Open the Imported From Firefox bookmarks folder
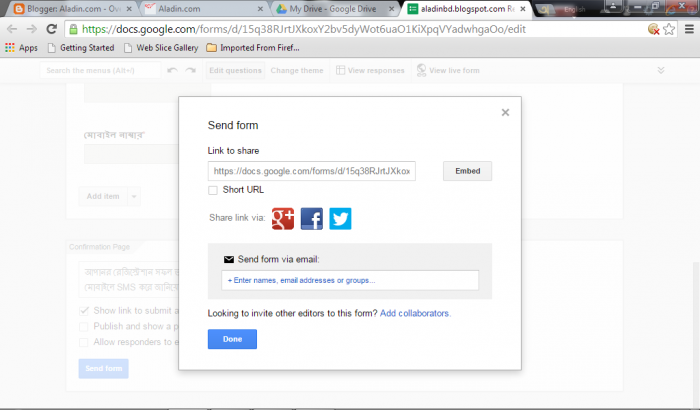The height and width of the screenshot is (410, 700). click(253, 48)
